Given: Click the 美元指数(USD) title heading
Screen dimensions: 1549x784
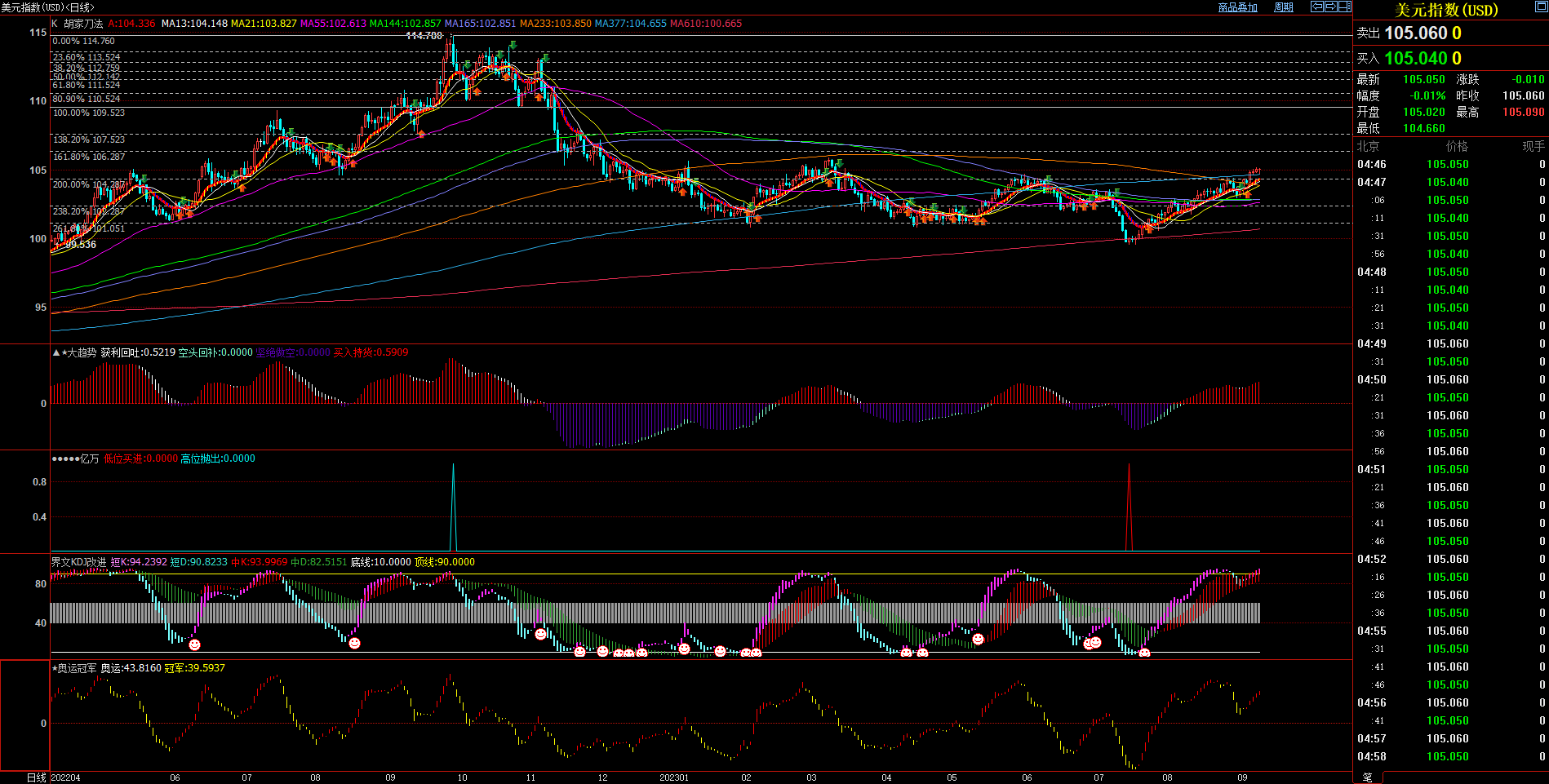Looking at the screenshot, I should [x=1446, y=10].
